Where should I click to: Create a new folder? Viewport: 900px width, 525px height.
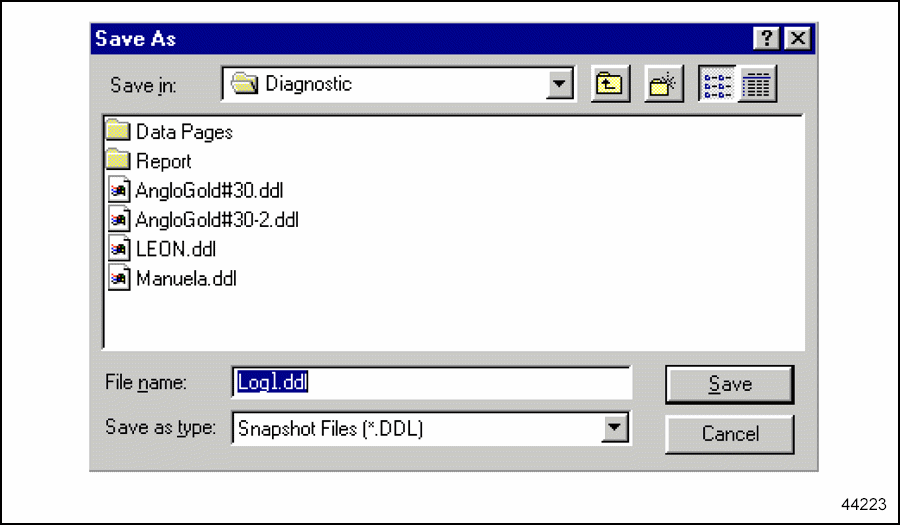point(664,84)
